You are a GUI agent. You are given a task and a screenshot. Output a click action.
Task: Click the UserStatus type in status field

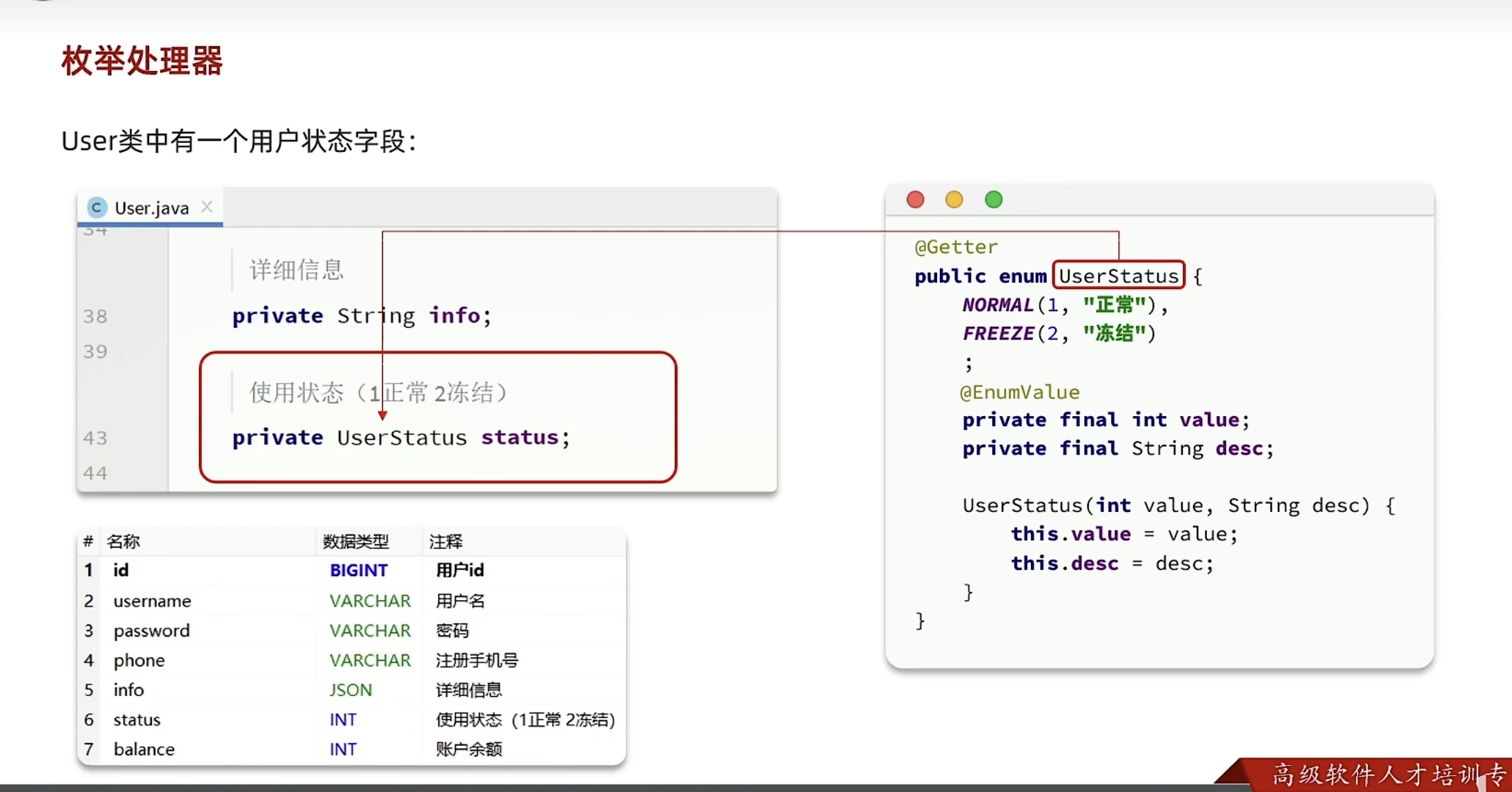tap(402, 438)
